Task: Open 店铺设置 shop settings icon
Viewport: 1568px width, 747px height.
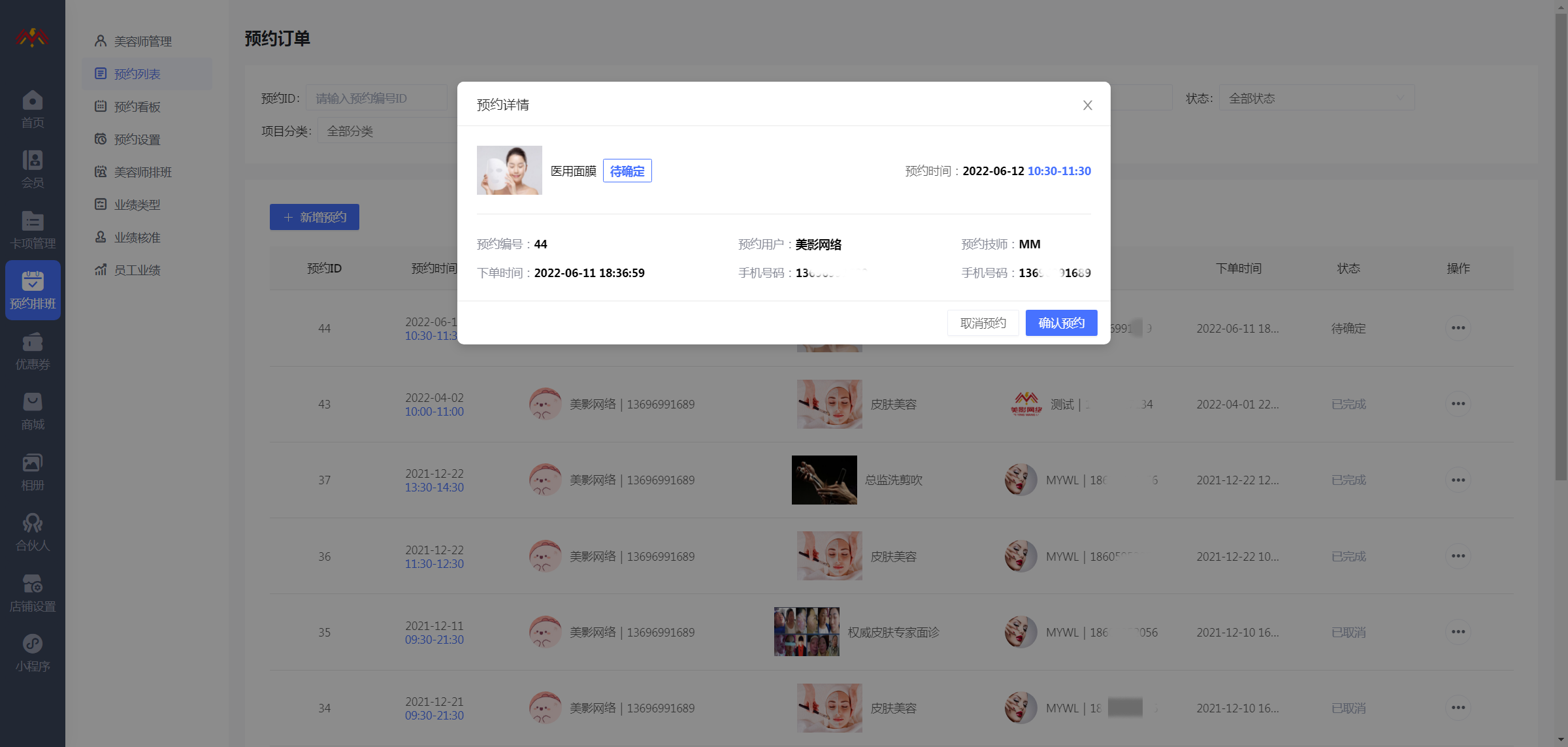Action: (32, 584)
